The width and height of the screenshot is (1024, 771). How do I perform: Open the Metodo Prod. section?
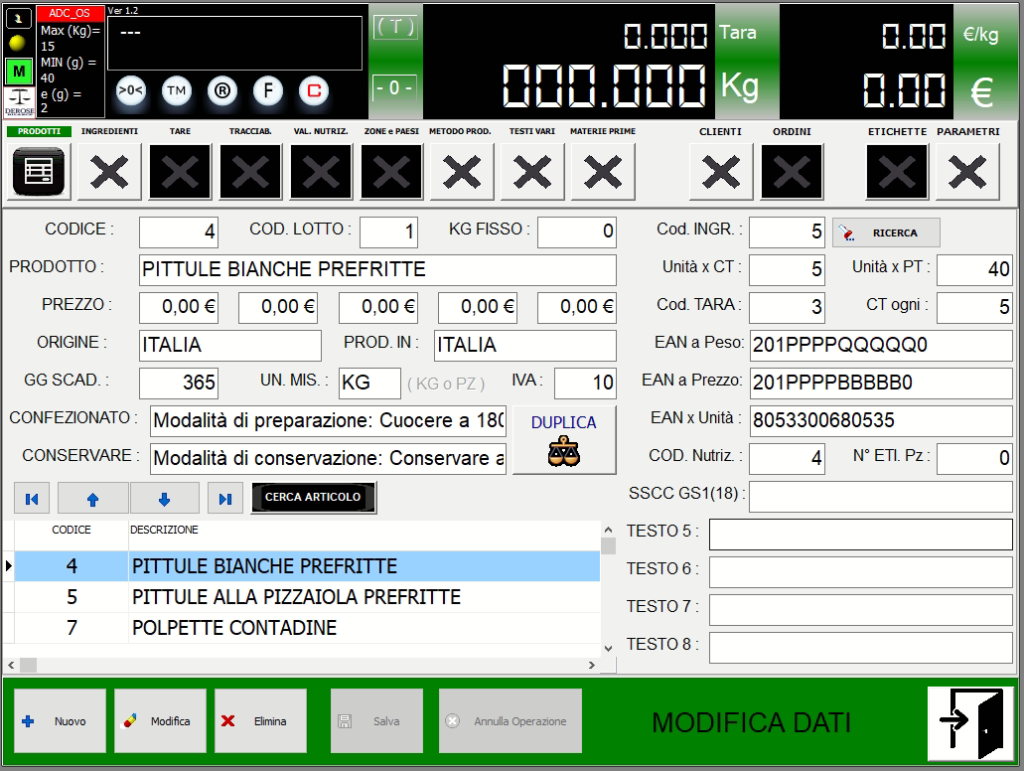click(x=461, y=172)
